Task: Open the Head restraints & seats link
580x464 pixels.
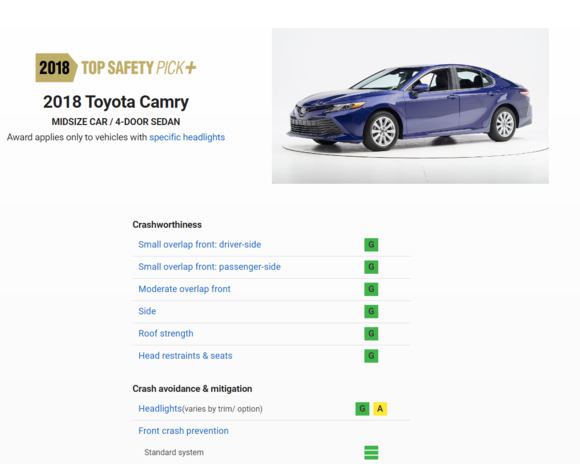Action: (x=185, y=356)
